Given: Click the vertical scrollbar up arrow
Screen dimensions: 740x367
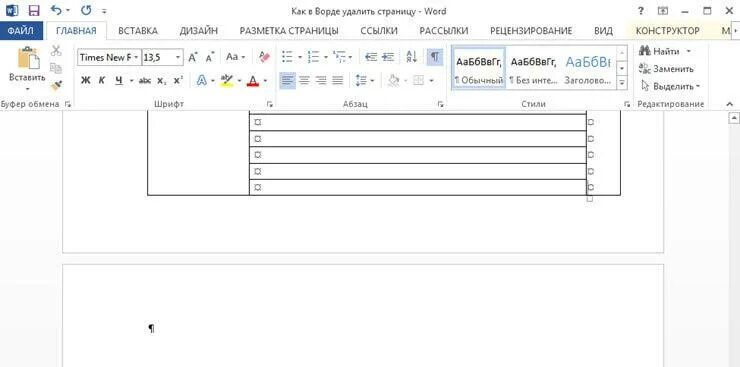Looking at the screenshot, I should [733, 117].
